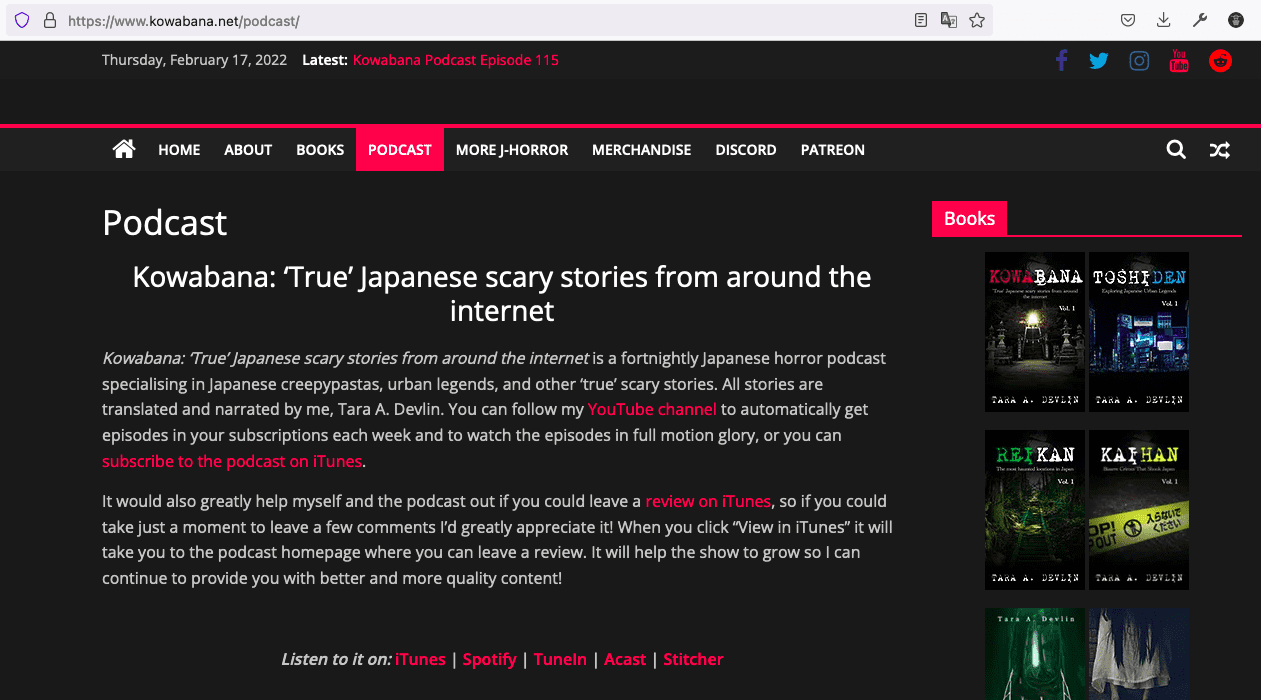Click the translate page icon
The height and width of the screenshot is (700, 1261).
point(949,20)
